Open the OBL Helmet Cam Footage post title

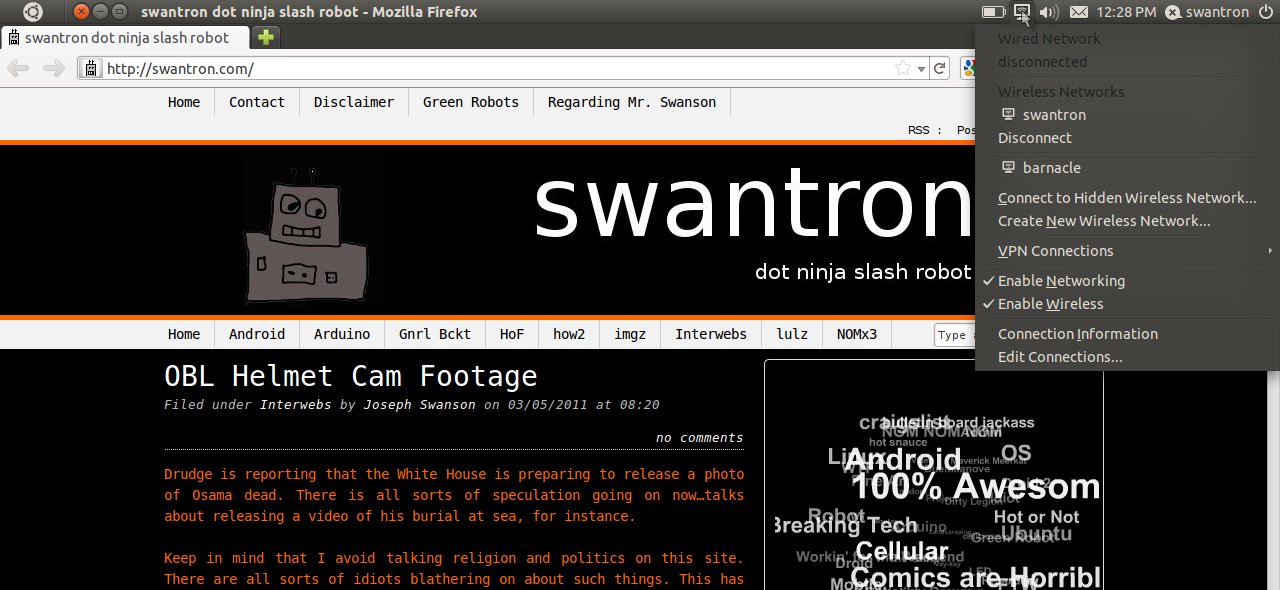click(350, 376)
